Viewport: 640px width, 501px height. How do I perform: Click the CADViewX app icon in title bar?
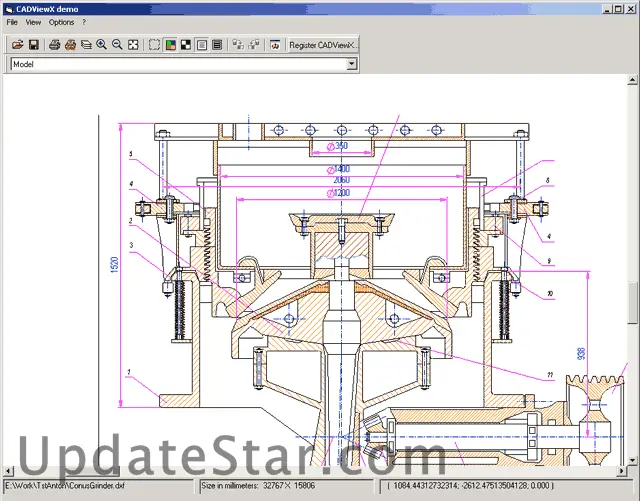point(9,9)
